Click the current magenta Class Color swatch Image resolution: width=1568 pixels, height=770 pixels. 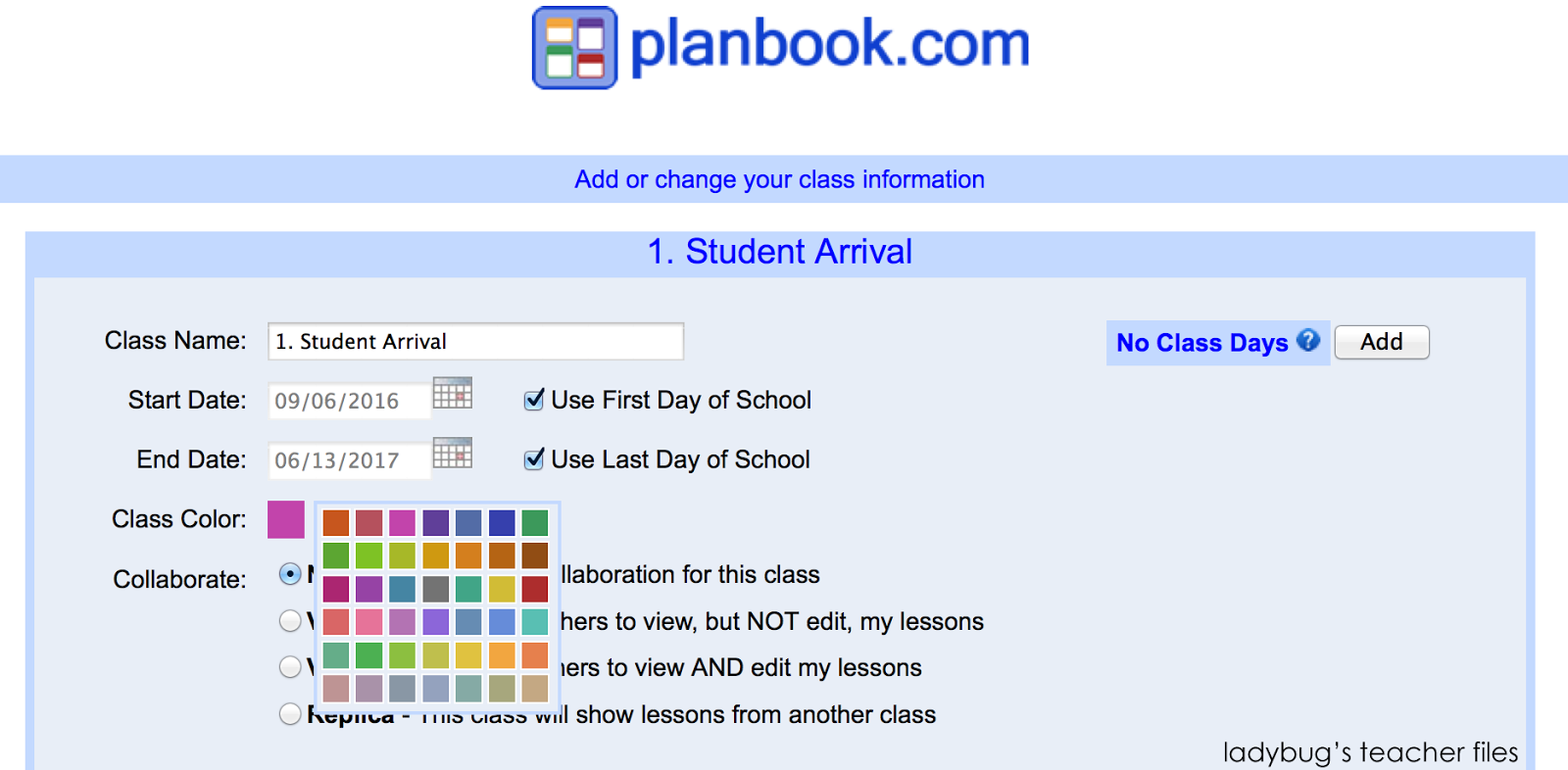pyautogui.click(x=285, y=519)
